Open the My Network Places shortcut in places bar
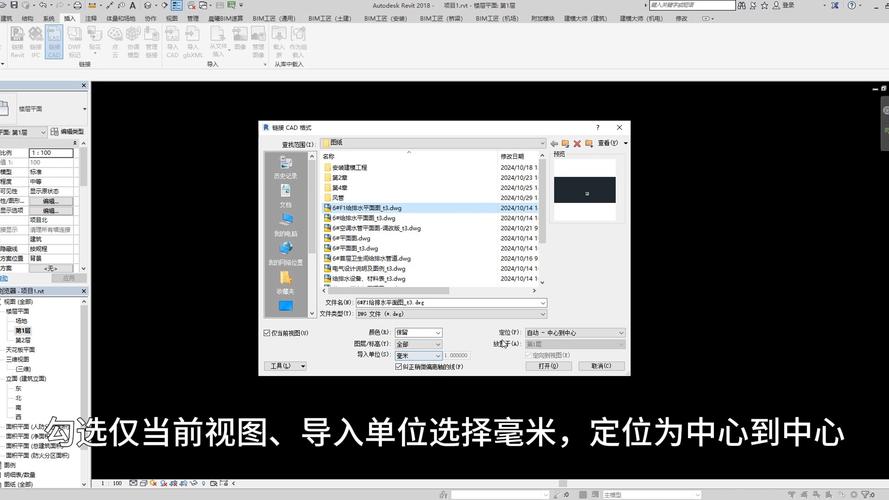 (286, 254)
